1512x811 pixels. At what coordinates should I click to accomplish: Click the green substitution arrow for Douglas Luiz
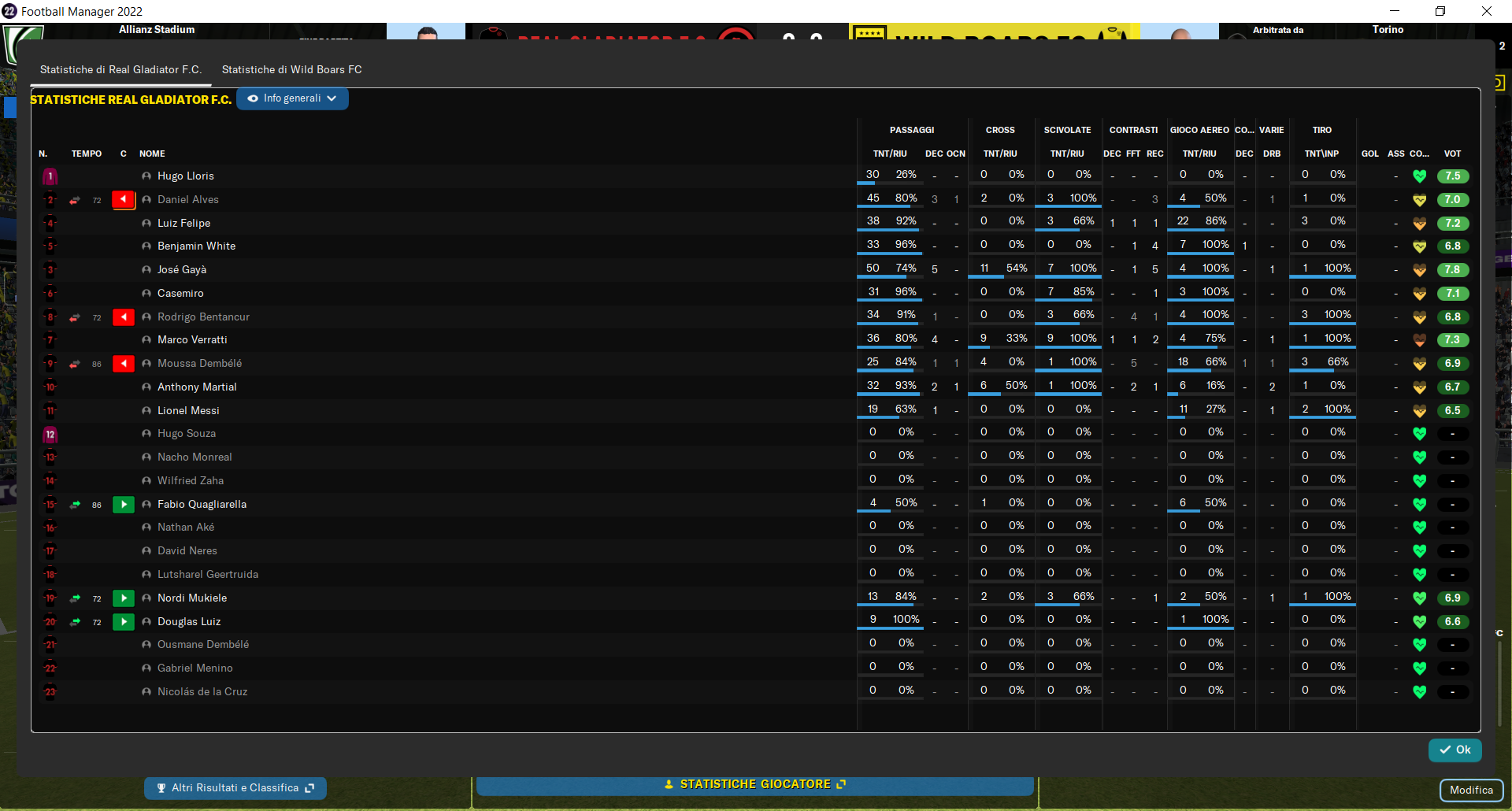click(124, 622)
